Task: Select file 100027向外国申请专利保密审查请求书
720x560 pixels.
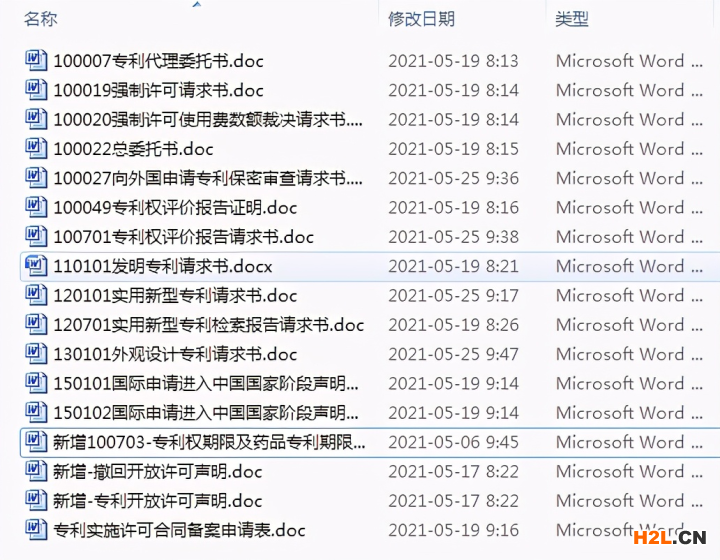Action: (x=207, y=178)
